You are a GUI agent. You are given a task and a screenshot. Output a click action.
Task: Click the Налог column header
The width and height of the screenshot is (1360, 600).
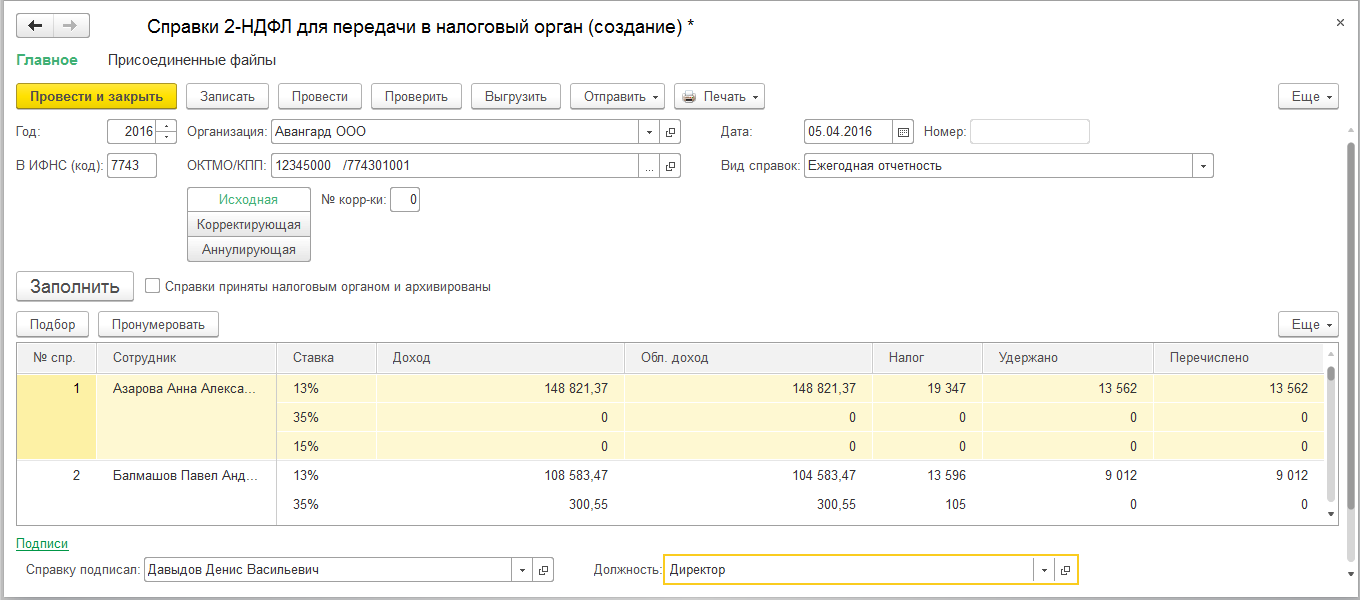pyautogui.click(x=928, y=358)
